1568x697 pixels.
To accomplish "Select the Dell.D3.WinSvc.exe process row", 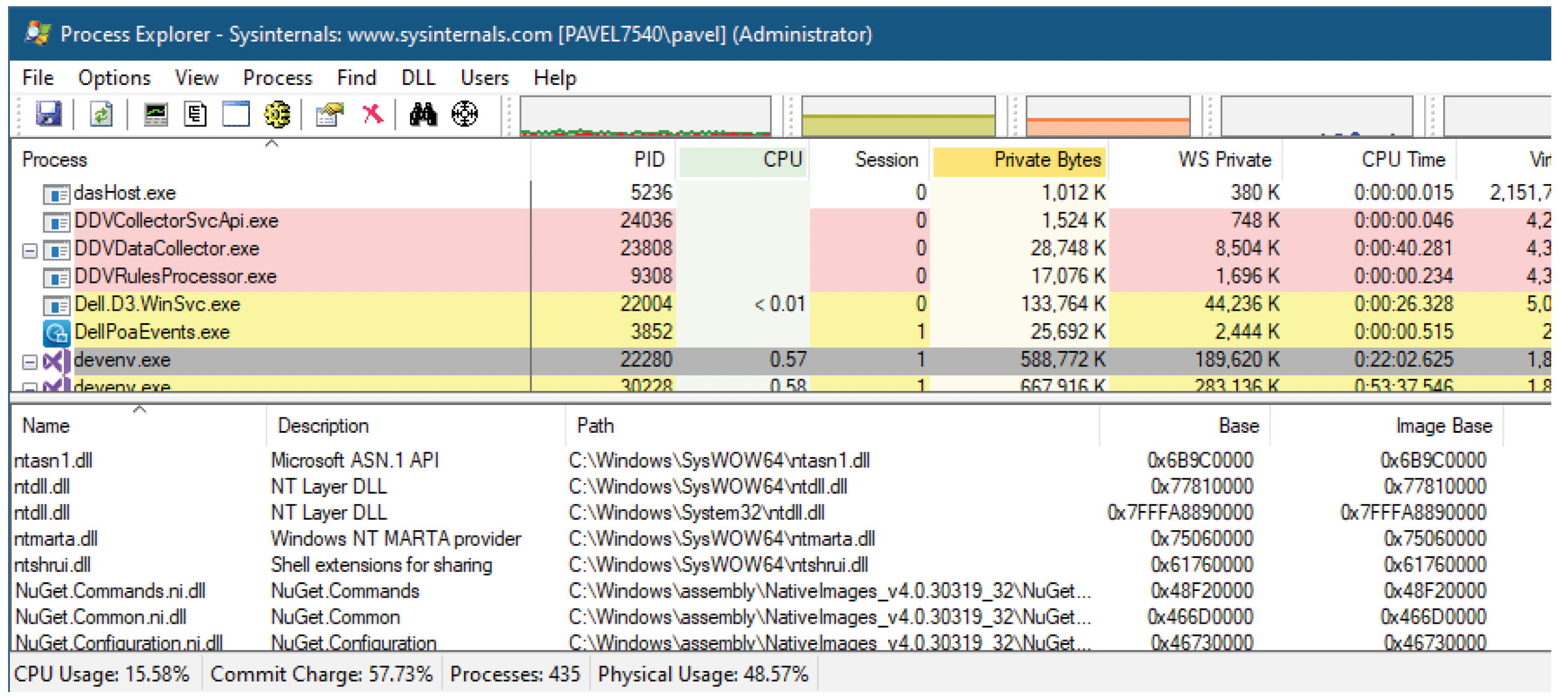I will click(x=782, y=304).
